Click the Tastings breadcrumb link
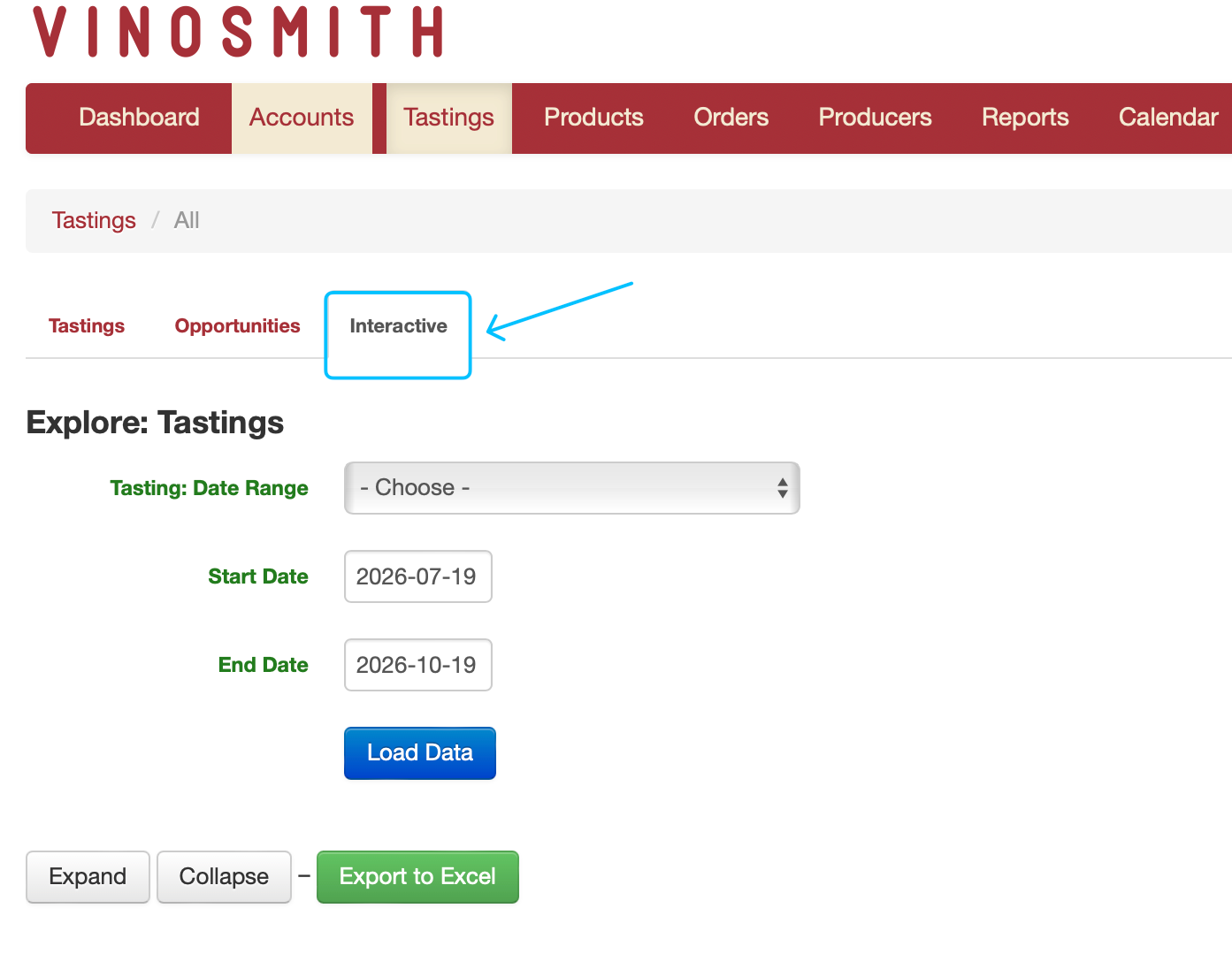This screenshot has height=954, width=1232. 94,220
